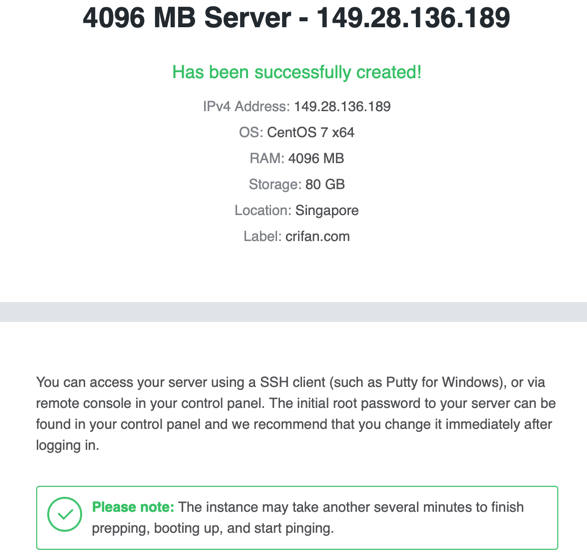Click the 'logging in.' paragraph ending
The height and width of the screenshot is (560, 587).
(67, 445)
